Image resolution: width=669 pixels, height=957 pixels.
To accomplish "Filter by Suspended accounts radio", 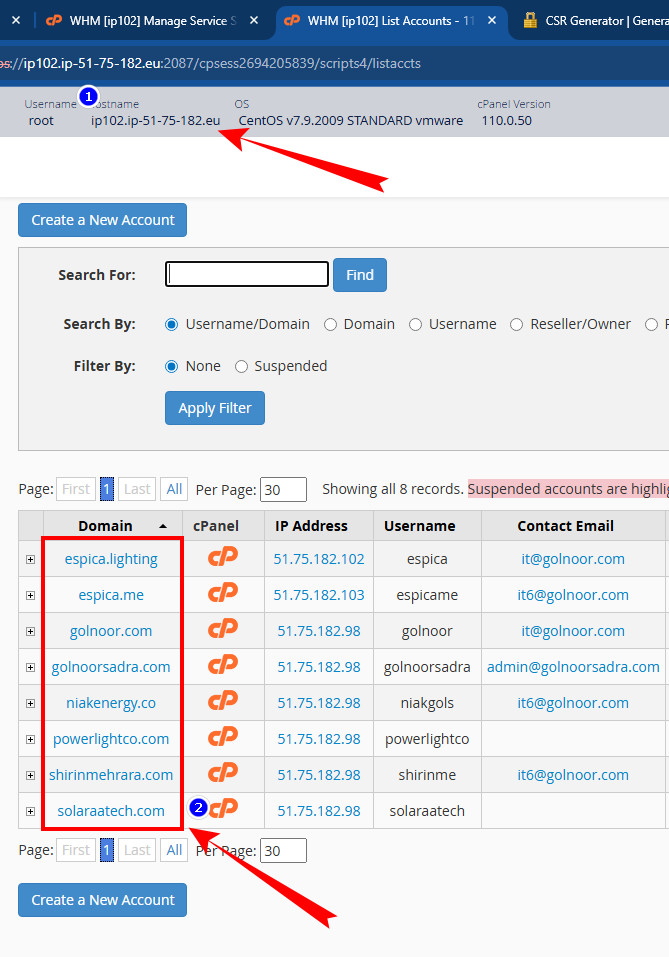I will pyautogui.click(x=241, y=366).
